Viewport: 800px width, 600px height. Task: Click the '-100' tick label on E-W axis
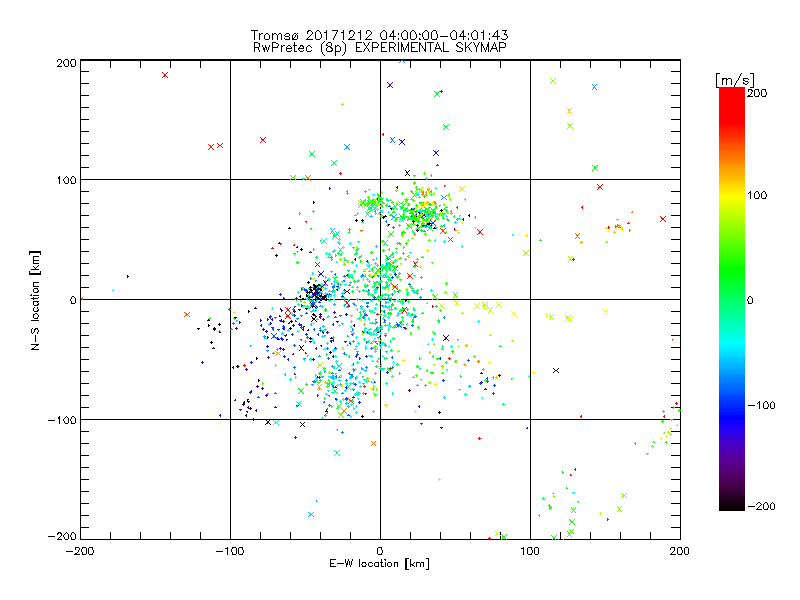[x=230, y=552]
